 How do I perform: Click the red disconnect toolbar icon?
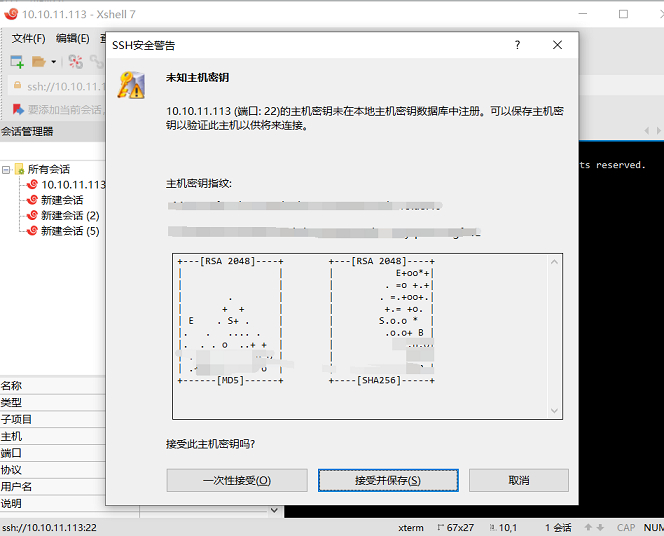click(x=76, y=62)
